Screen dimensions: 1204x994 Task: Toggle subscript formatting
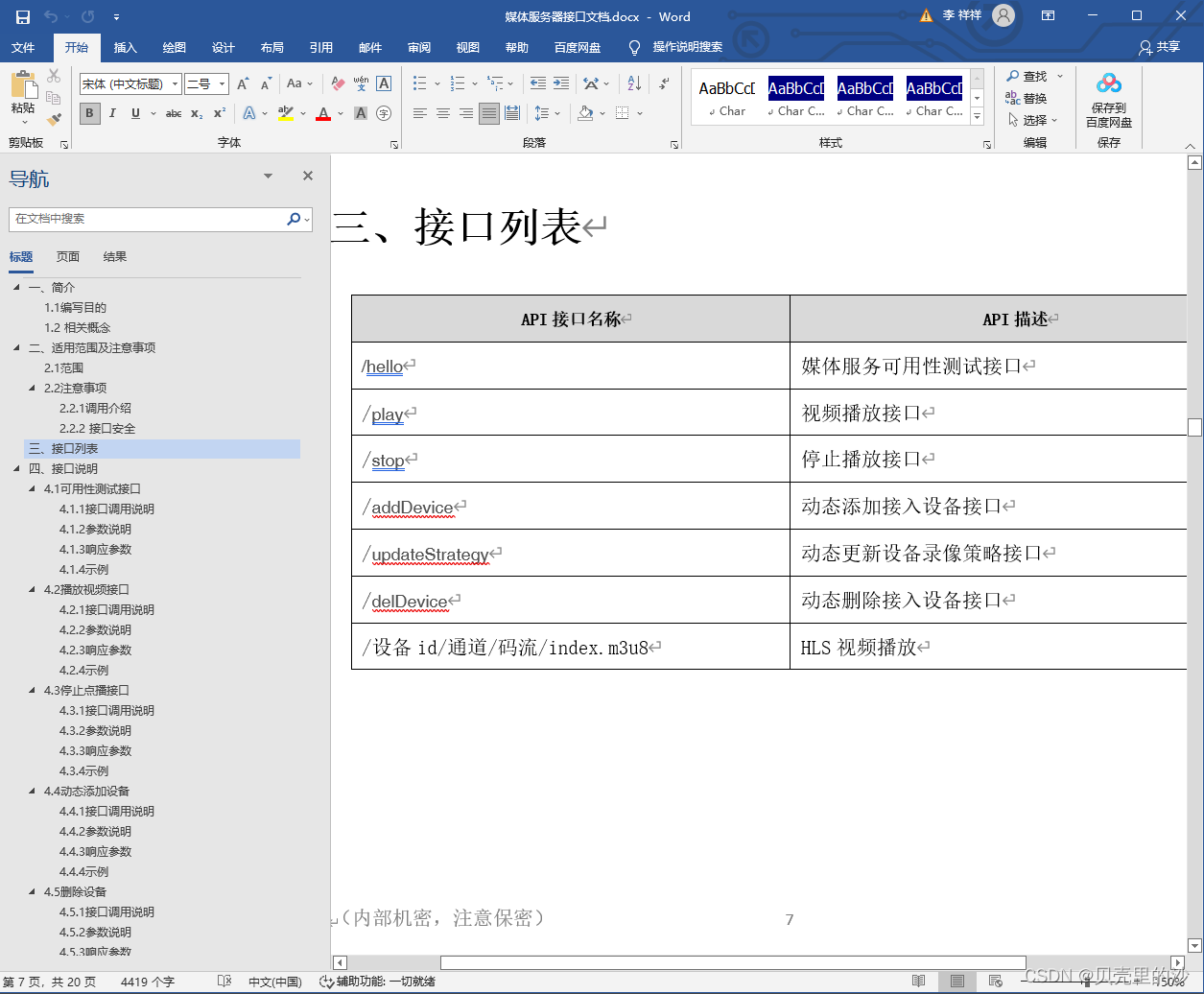coord(196,114)
